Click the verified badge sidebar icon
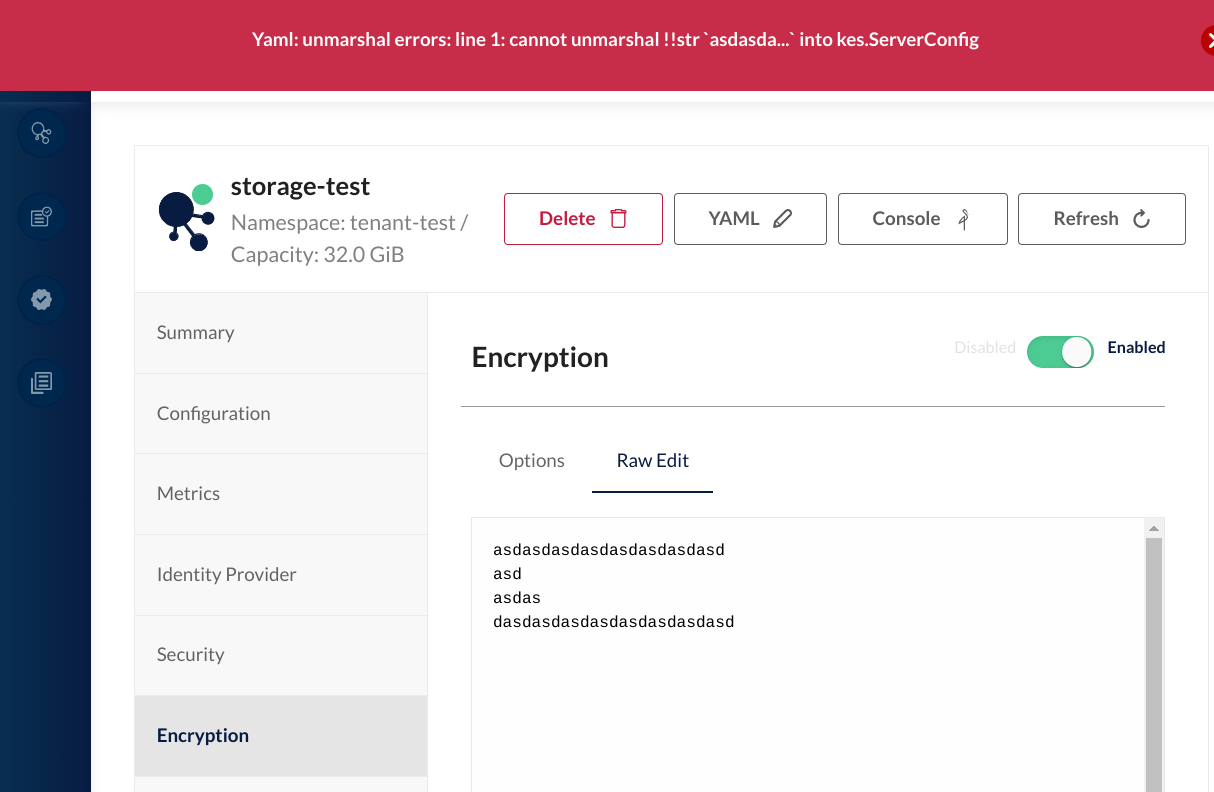 [41, 299]
